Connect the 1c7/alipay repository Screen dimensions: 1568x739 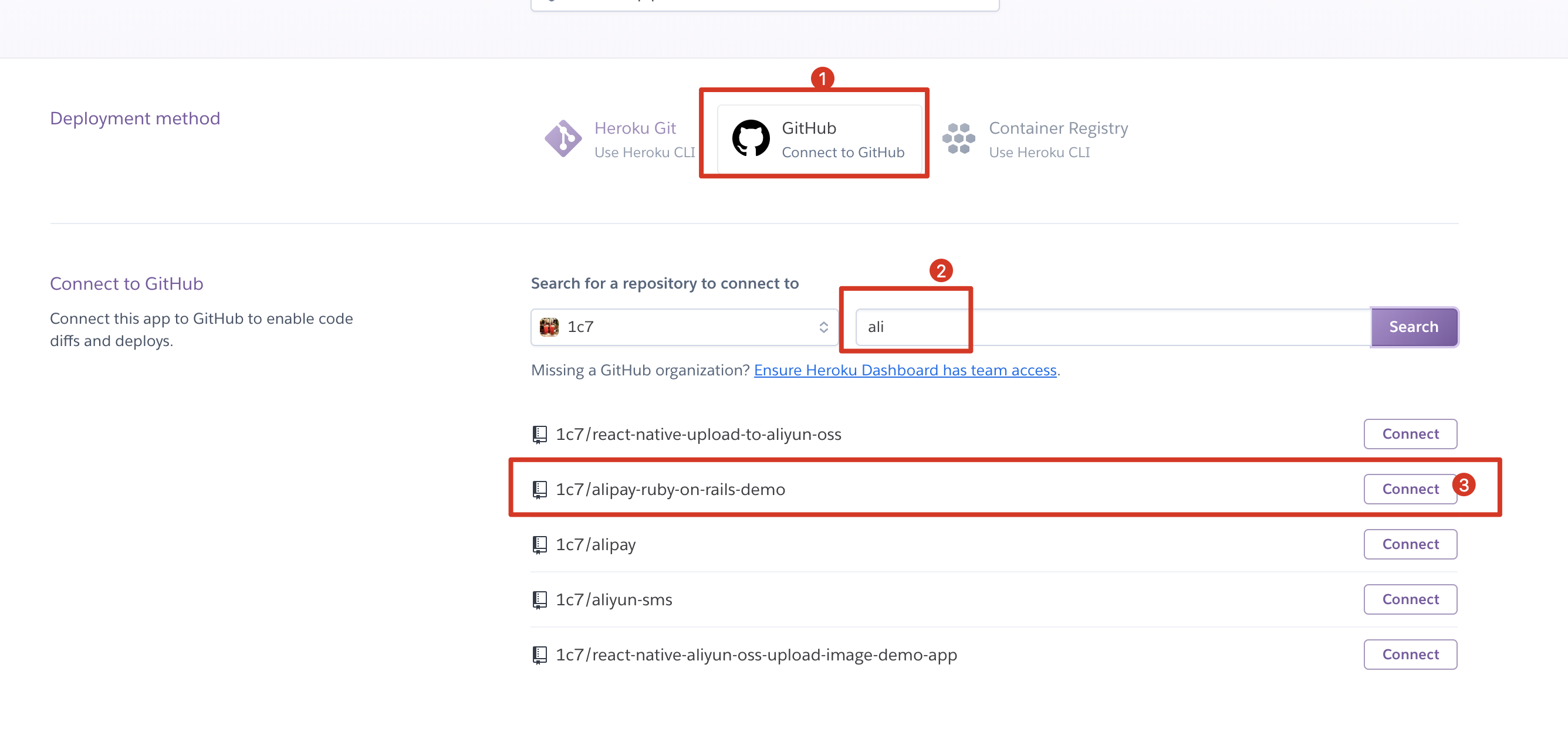click(1410, 544)
